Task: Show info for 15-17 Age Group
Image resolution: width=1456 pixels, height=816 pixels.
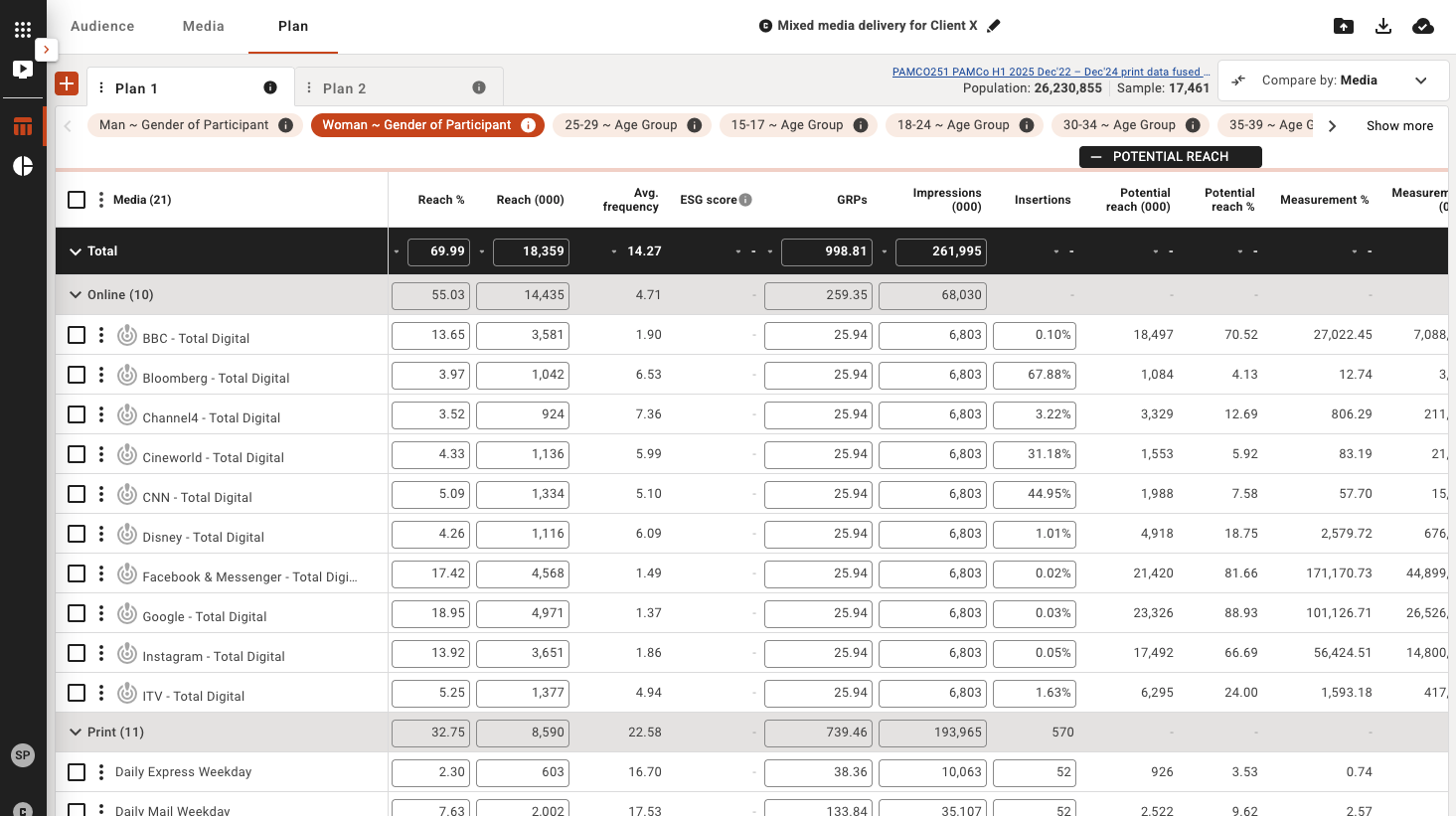Action: tap(861, 125)
